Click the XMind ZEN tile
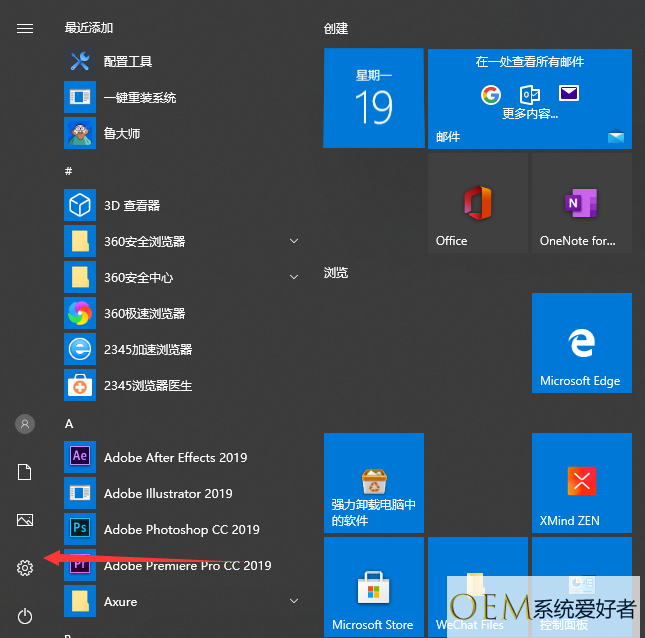The image size is (645, 638). coord(581,483)
